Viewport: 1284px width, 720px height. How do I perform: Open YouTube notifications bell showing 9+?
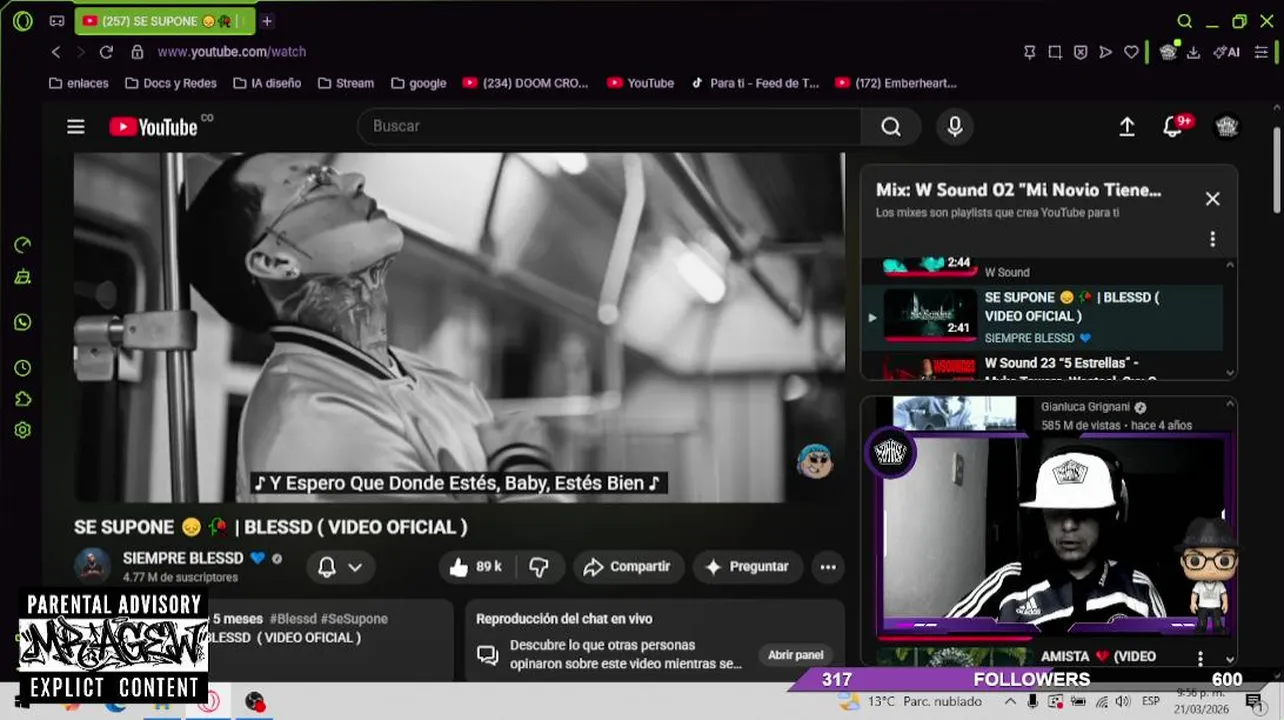1174,126
